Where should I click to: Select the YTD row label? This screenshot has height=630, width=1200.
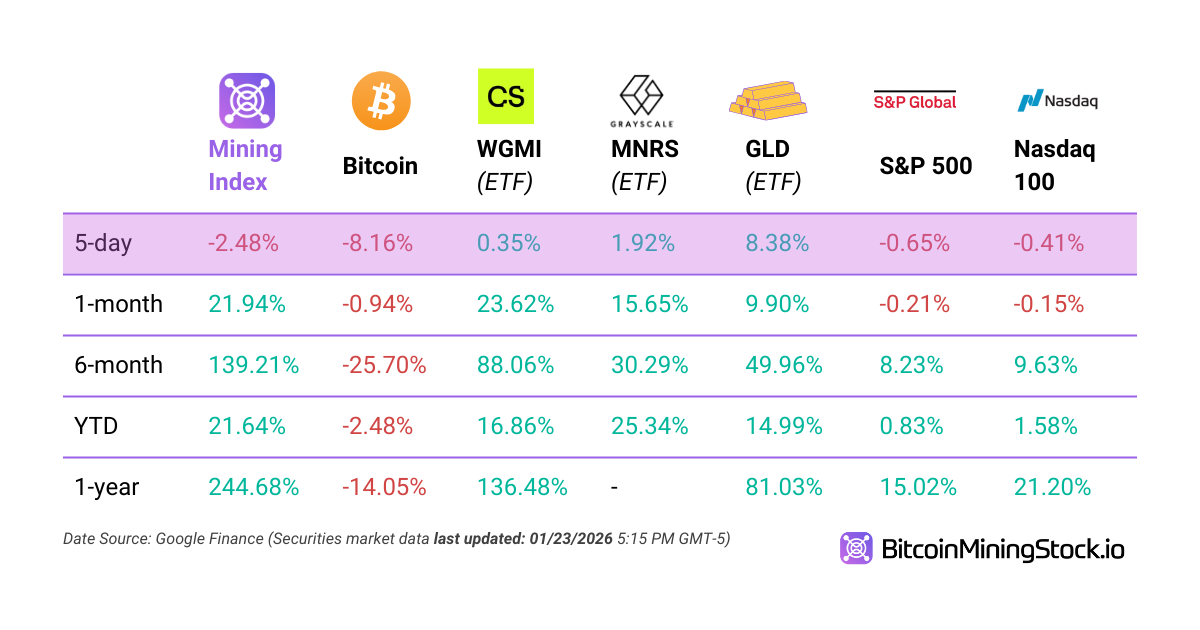pyautogui.click(x=97, y=426)
